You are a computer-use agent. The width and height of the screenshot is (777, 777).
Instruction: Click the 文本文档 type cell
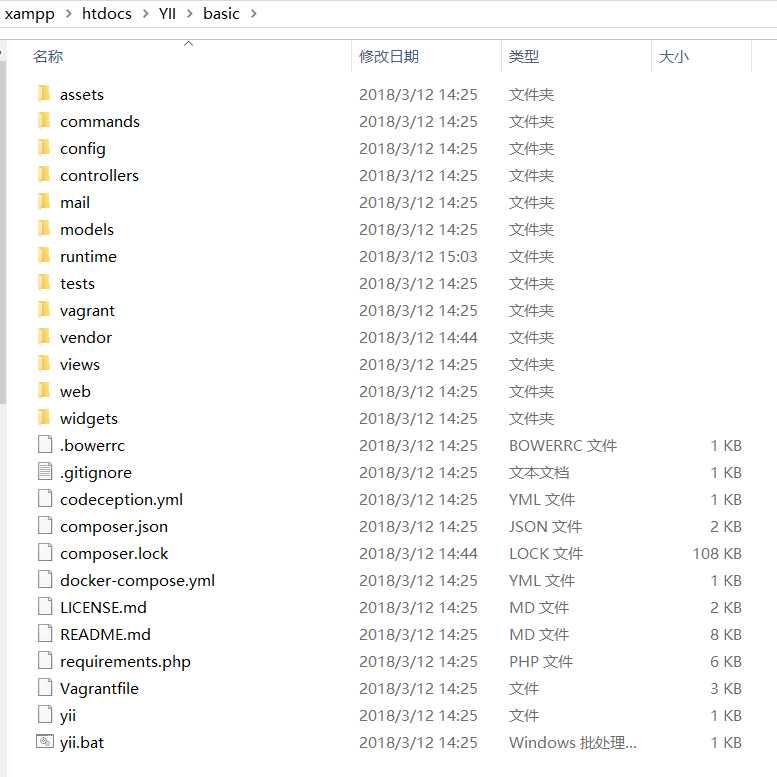click(539, 472)
